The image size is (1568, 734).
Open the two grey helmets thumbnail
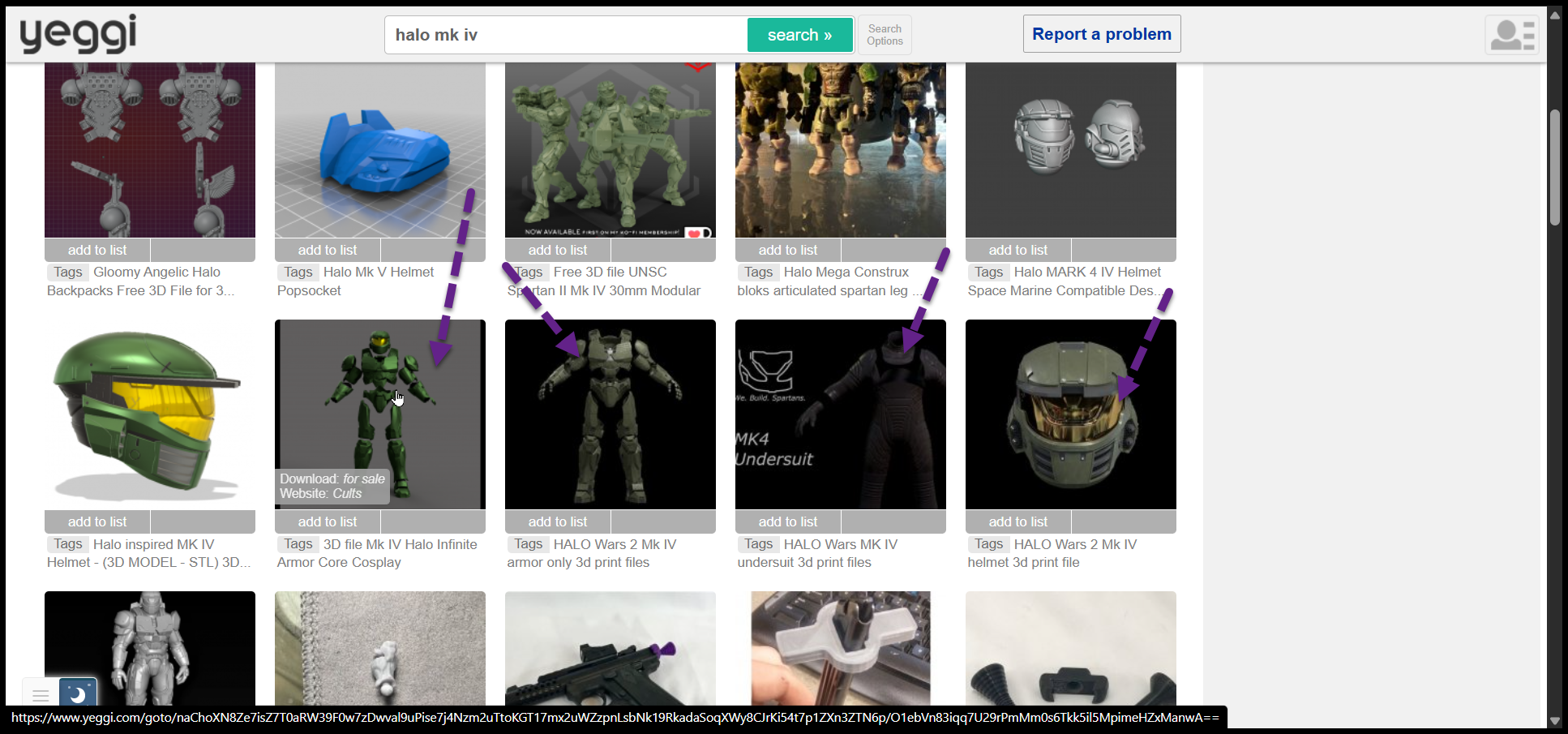(1071, 150)
